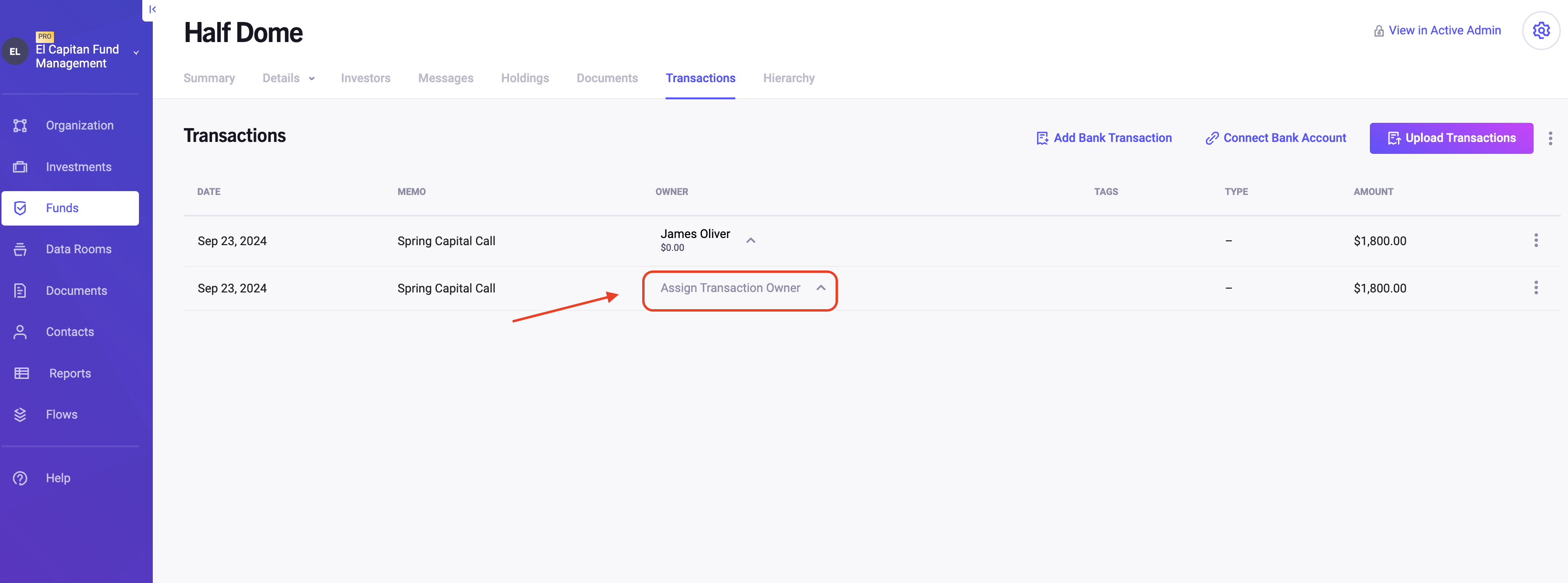1568x583 pixels.
Task: Click James Oliver owner name
Action: [x=695, y=234]
